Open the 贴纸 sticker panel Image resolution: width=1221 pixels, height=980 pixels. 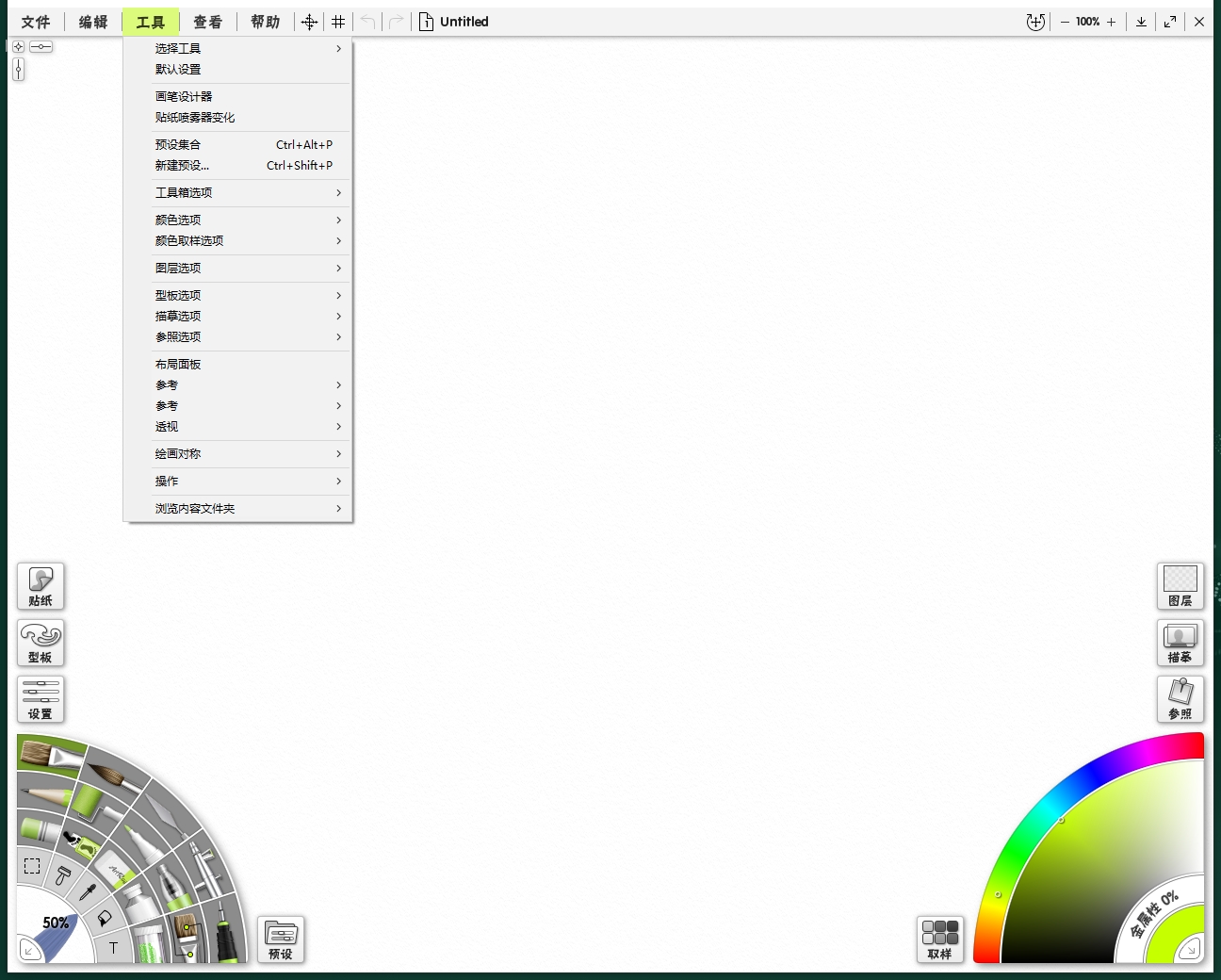pyautogui.click(x=41, y=586)
